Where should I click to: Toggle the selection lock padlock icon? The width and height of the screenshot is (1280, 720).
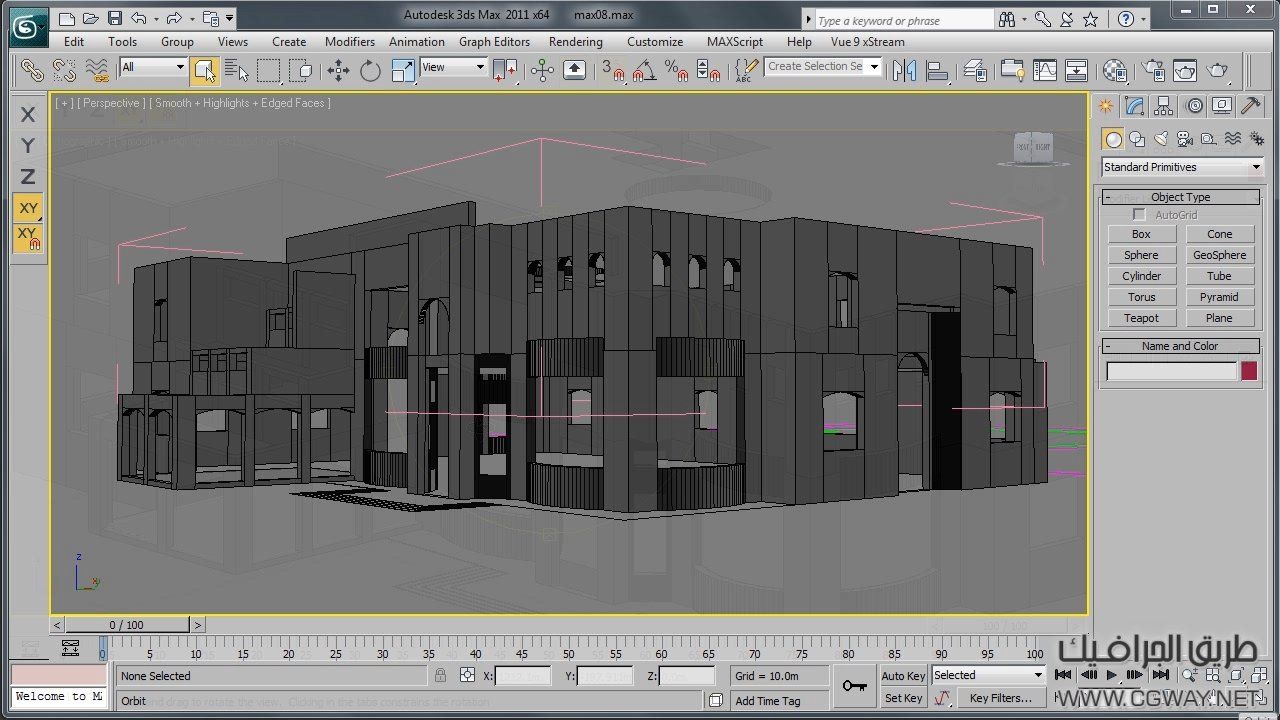point(440,676)
